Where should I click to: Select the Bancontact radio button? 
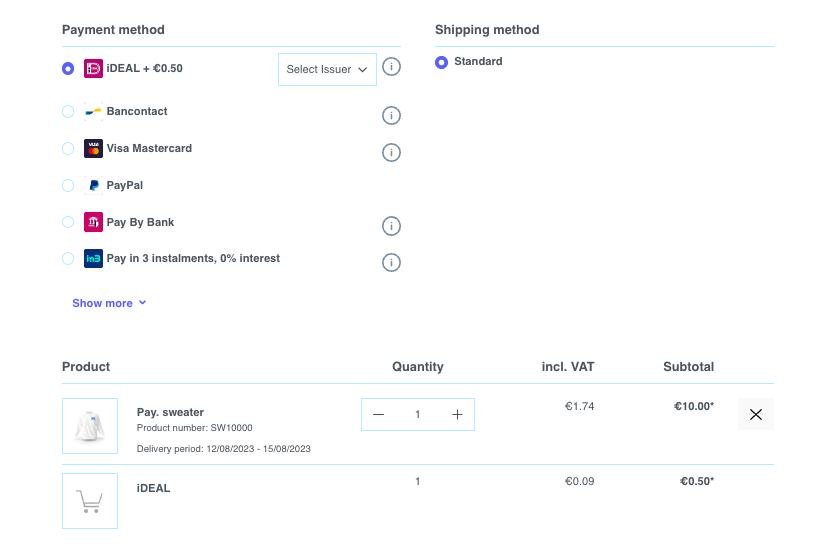point(68,111)
